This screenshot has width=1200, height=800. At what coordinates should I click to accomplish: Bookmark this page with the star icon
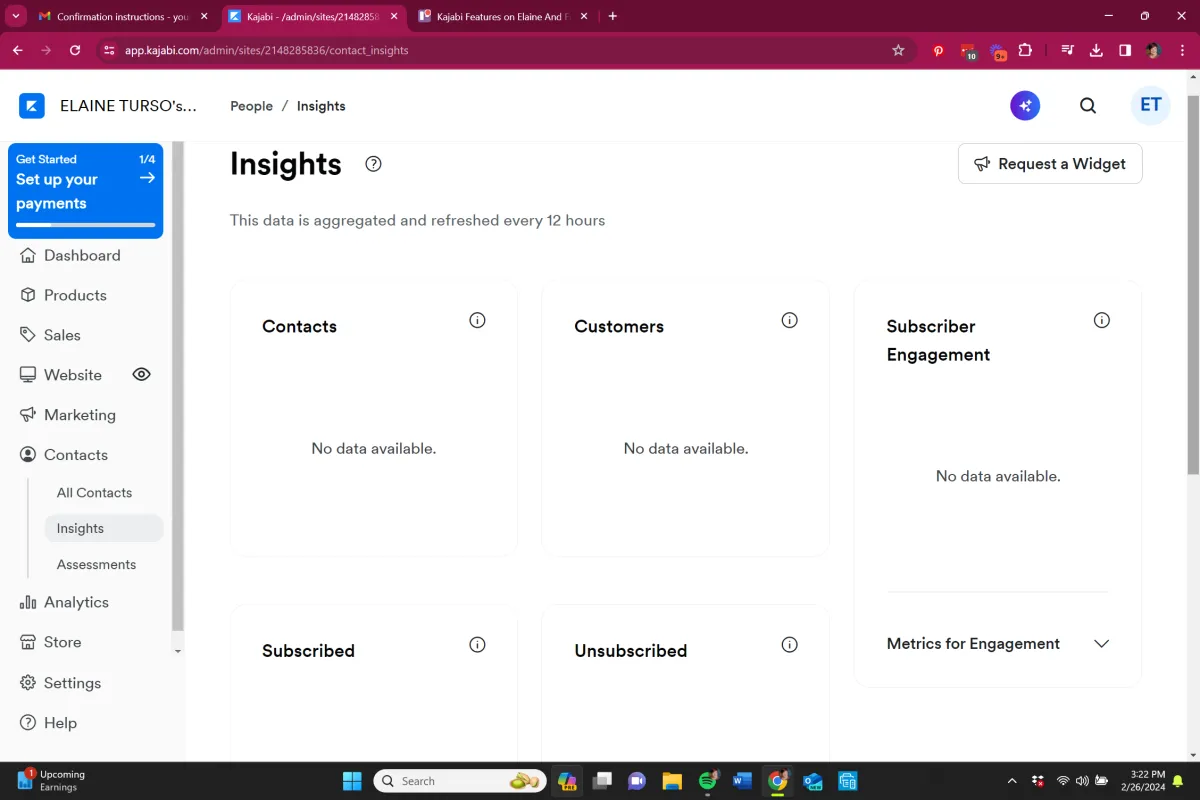tap(898, 50)
